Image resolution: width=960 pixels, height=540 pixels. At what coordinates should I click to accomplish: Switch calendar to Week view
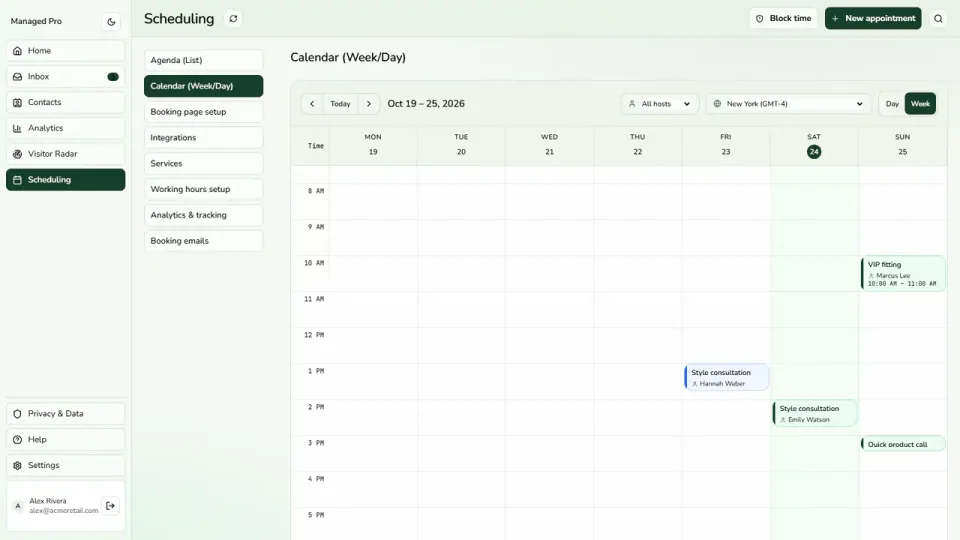(x=920, y=103)
